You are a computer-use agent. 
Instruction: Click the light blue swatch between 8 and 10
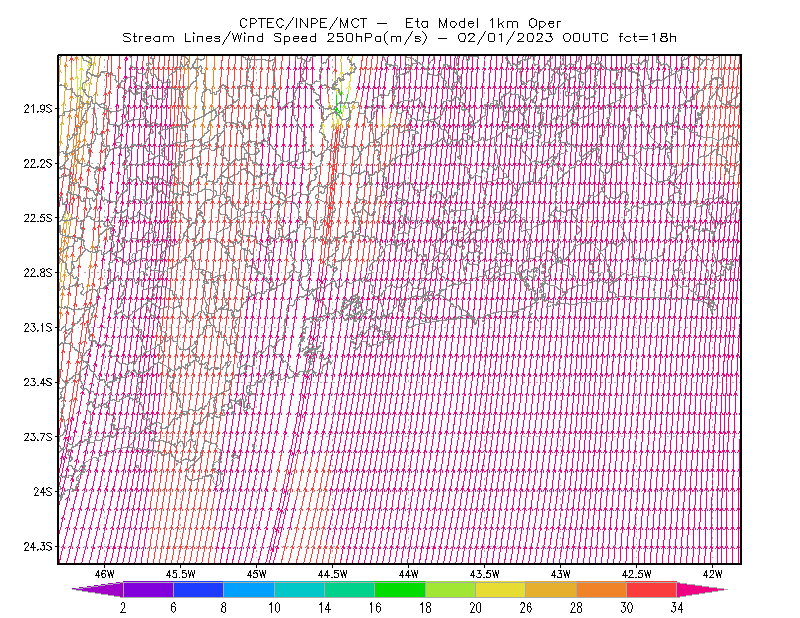pyautogui.click(x=249, y=589)
